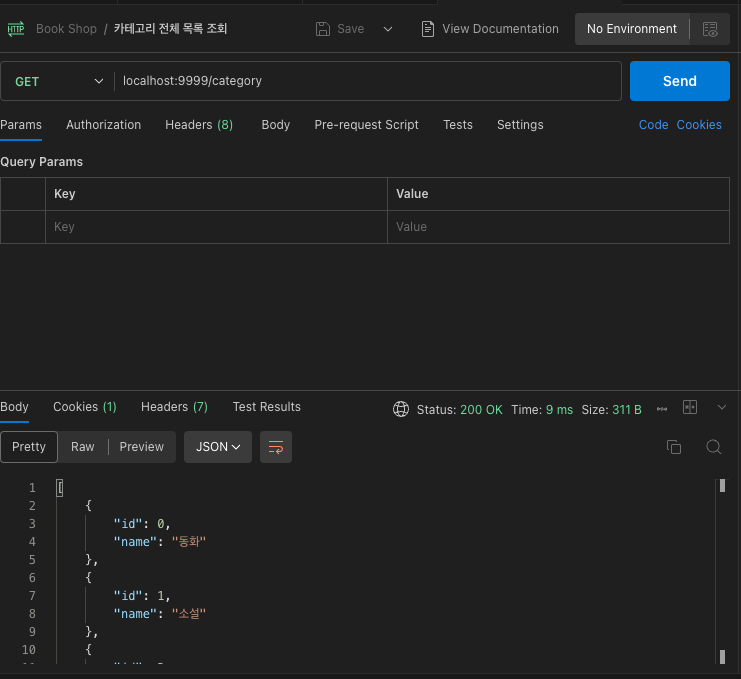The width and height of the screenshot is (741, 679).
Task: Open the Tests tab
Action: 457,125
